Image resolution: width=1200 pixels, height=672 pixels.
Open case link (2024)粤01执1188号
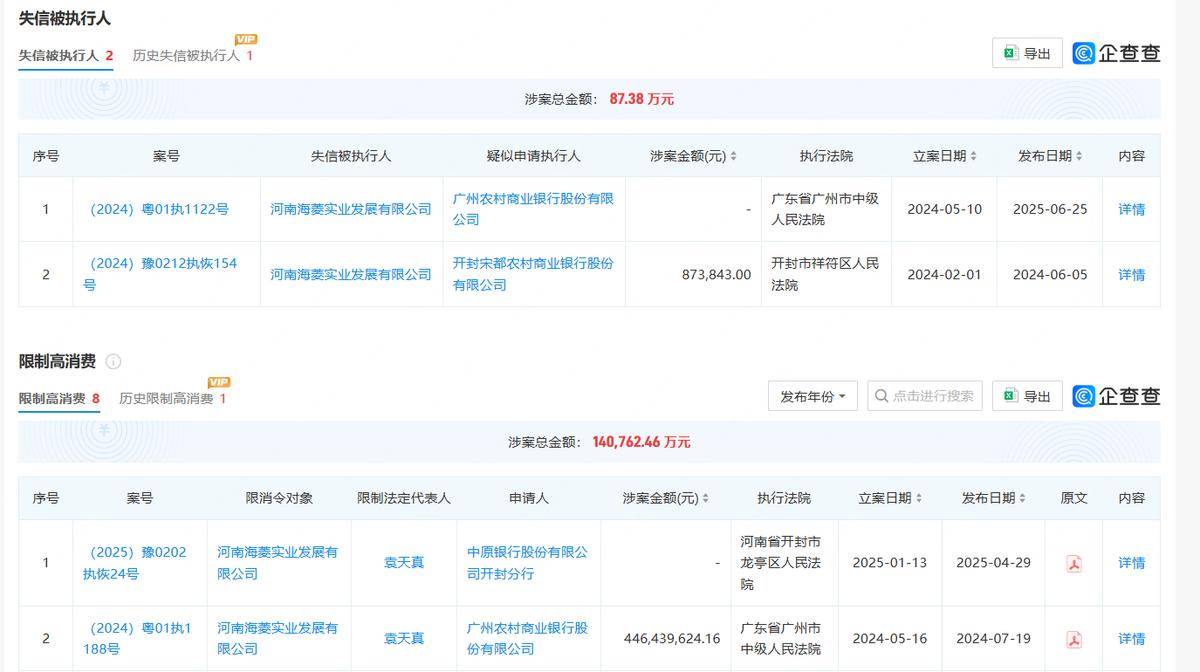(x=137, y=639)
